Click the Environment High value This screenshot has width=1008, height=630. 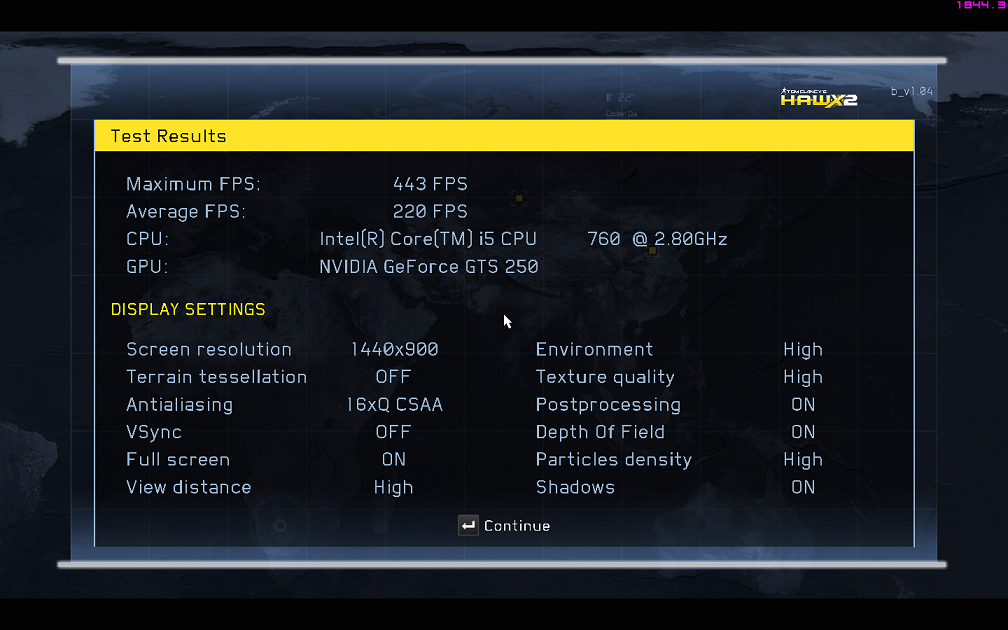coord(803,350)
